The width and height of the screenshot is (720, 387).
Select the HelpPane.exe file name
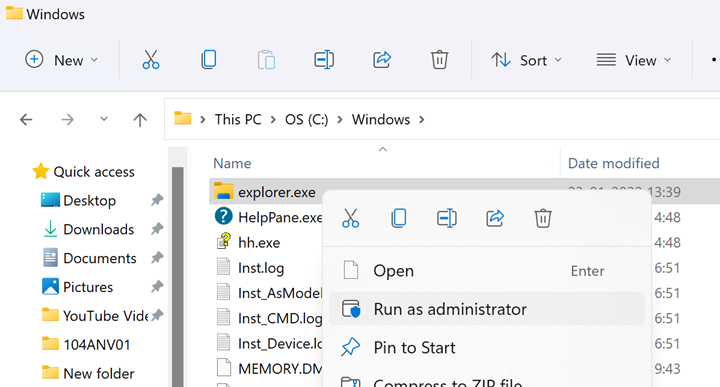pos(280,217)
